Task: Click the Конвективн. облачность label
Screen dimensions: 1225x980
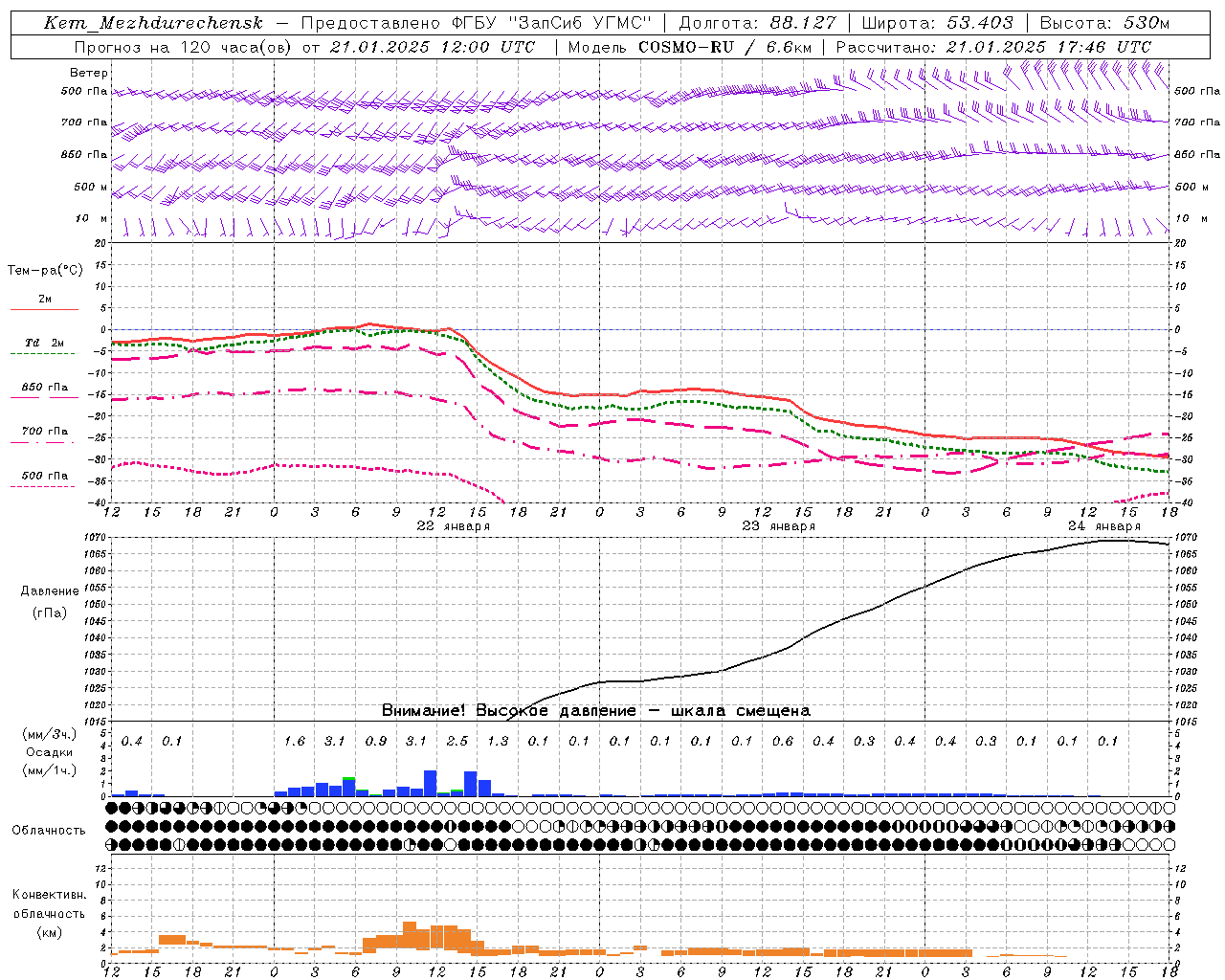Action: pos(49,903)
